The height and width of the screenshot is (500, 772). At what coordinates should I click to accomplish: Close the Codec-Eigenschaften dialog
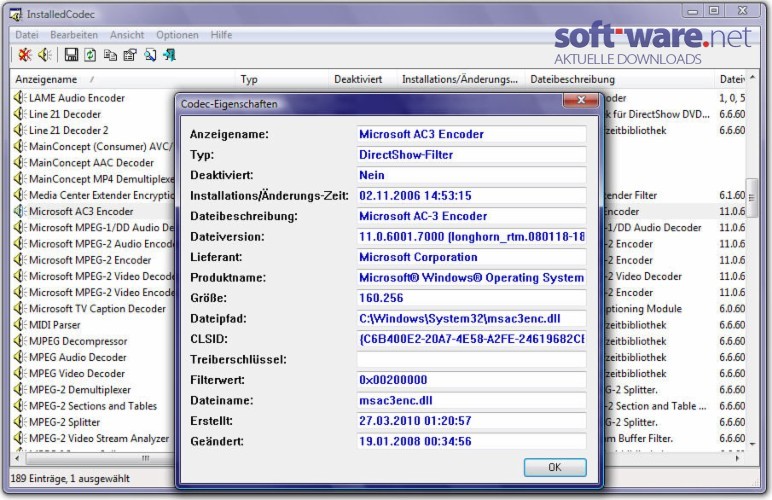click(x=581, y=100)
